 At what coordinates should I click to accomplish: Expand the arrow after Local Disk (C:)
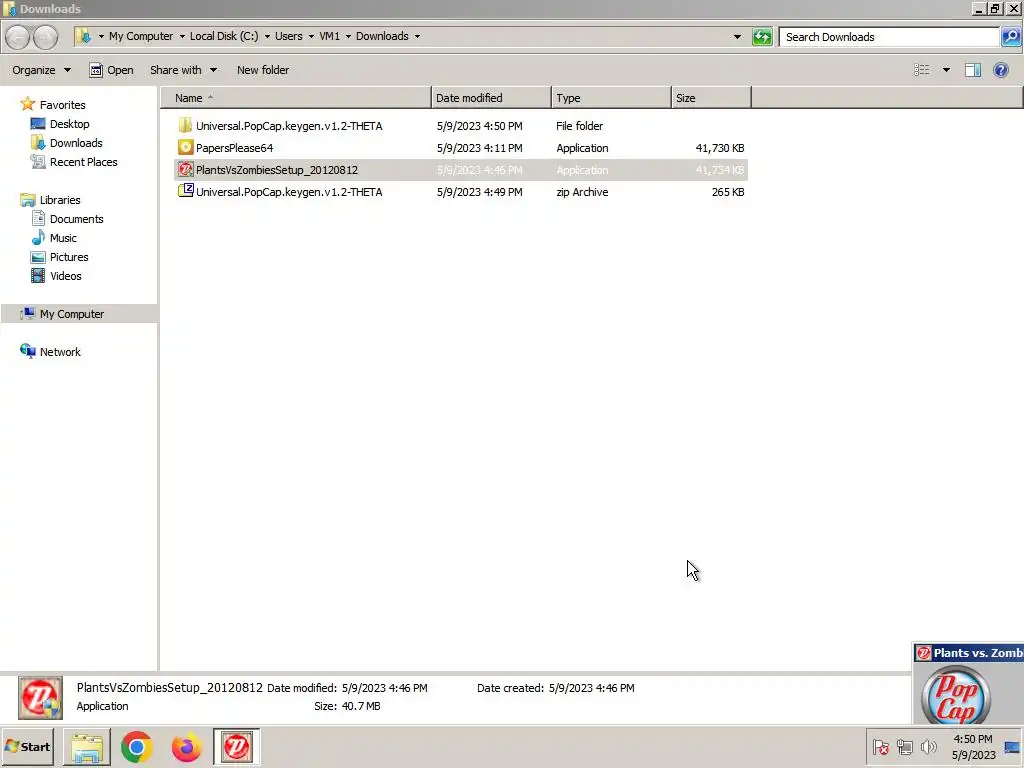pyautogui.click(x=267, y=37)
